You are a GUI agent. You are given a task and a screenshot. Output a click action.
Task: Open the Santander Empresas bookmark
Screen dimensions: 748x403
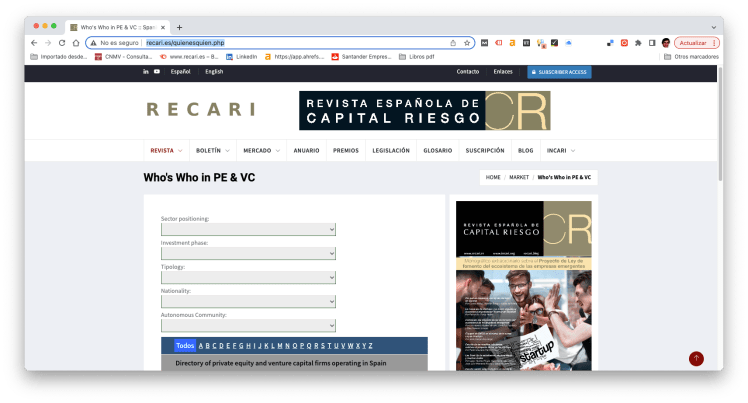[x=362, y=57]
